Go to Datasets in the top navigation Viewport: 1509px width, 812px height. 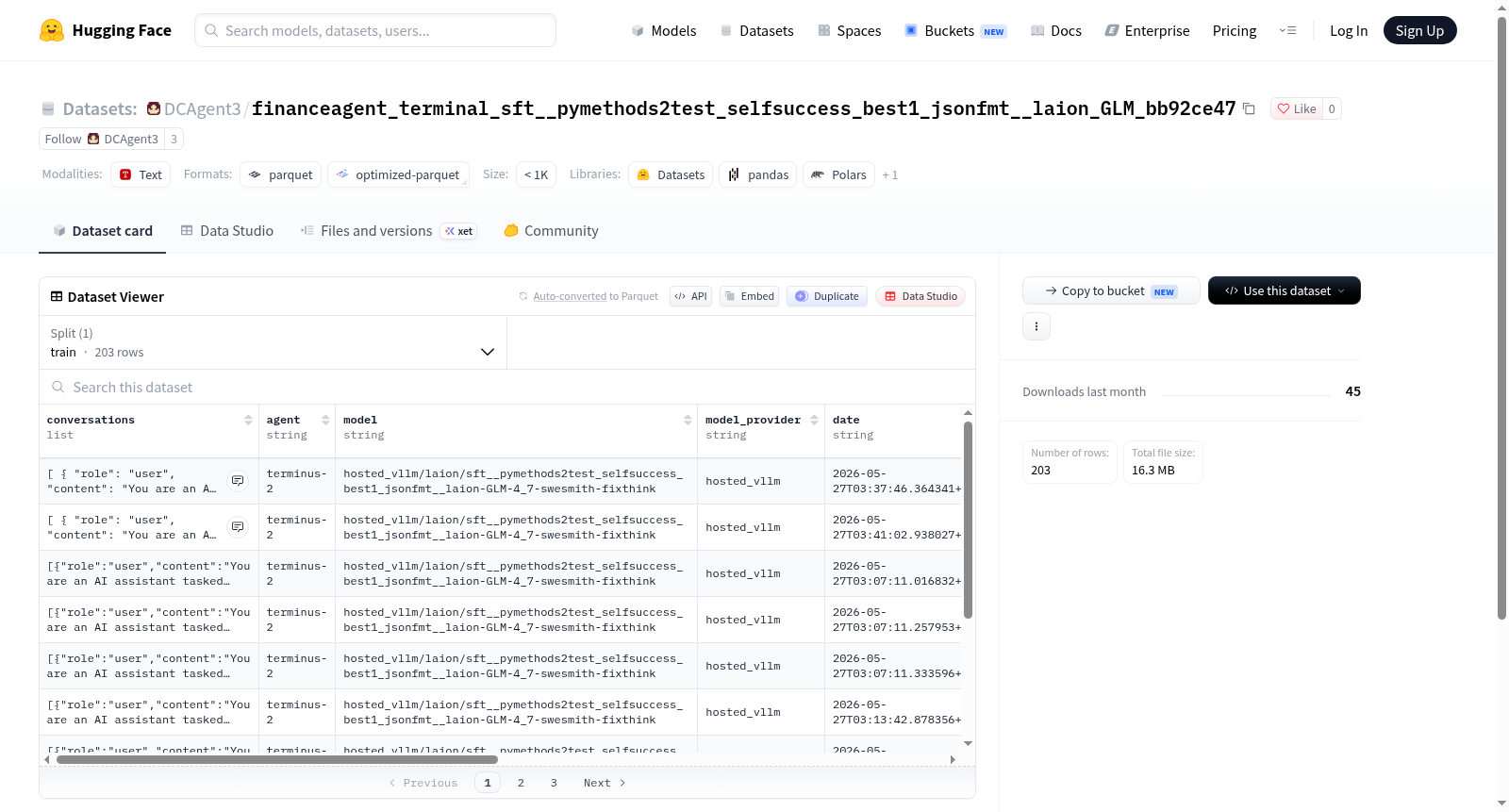(756, 30)
